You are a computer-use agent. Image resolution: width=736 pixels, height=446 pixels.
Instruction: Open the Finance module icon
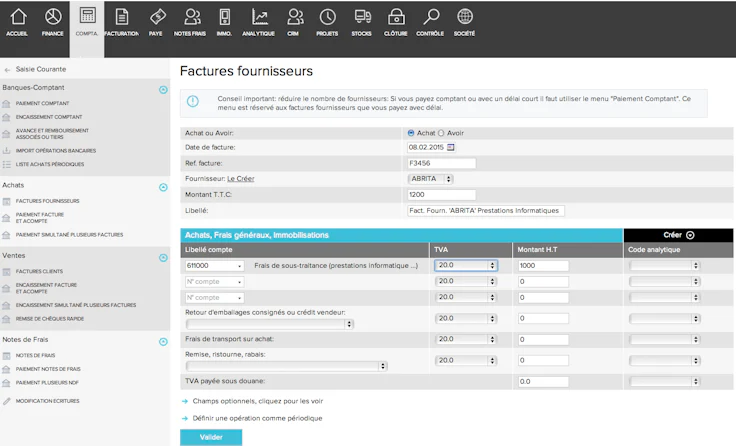point(53,17)
